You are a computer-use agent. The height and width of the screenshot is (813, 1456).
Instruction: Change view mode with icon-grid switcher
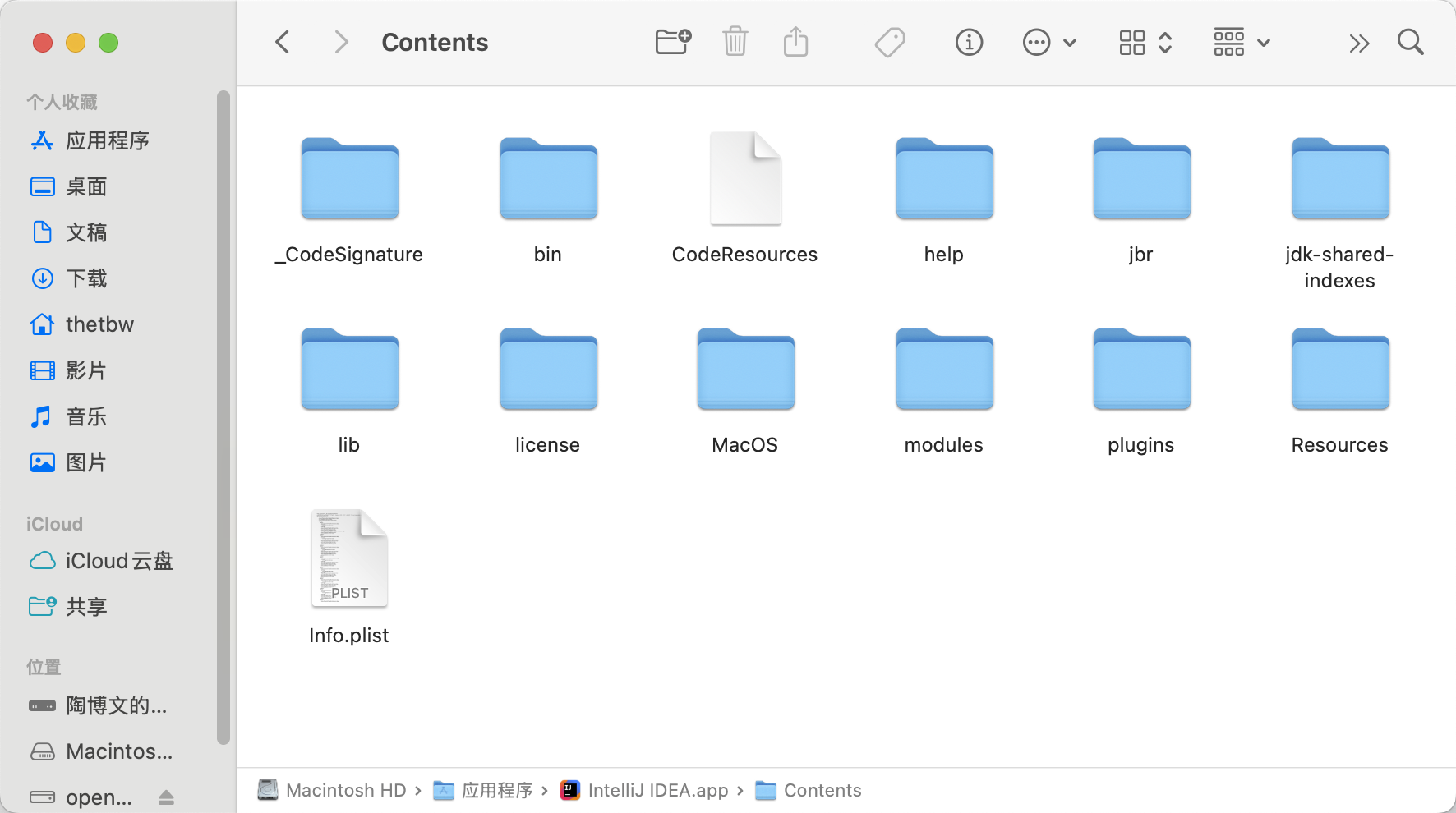point(1145,42)
